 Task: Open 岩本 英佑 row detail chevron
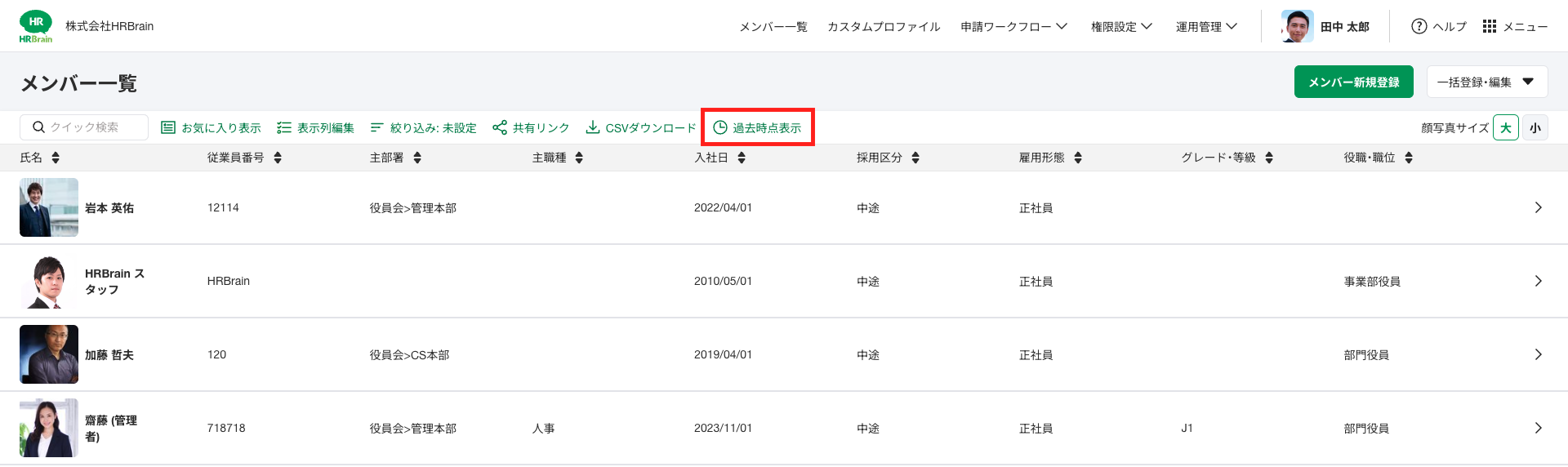click(x=1539, y=207)
